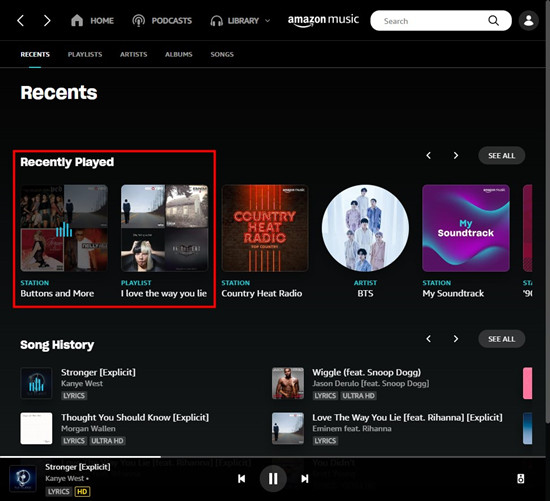The width and height of the screenshot is (550, 501).
Task: Open the My Soundtrack station cover
Action: [x=466, y=228]
